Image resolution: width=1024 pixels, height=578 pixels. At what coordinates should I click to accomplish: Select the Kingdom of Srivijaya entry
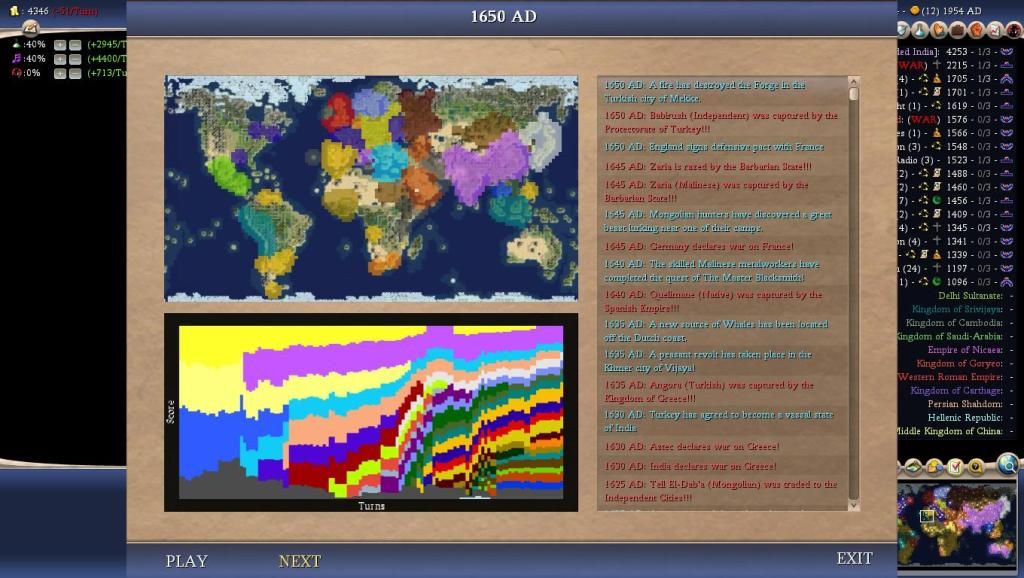click(x=957, y=309)
